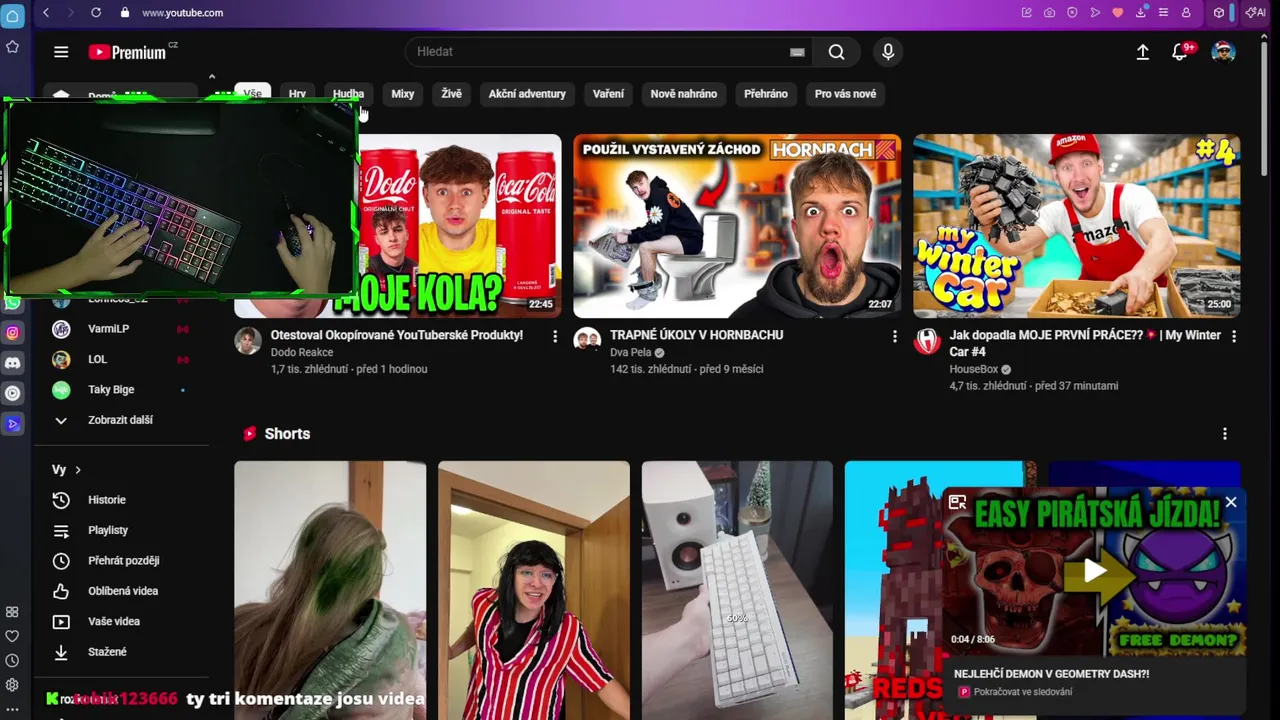Reload the page with the refresh icon
This screenshot has height=720, width=1280.
96,13
